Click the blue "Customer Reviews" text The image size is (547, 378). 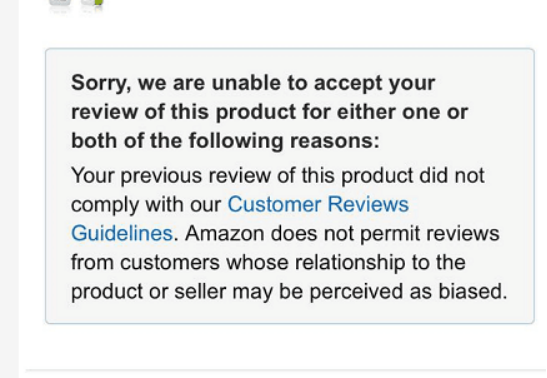click(x=318, y=204)
